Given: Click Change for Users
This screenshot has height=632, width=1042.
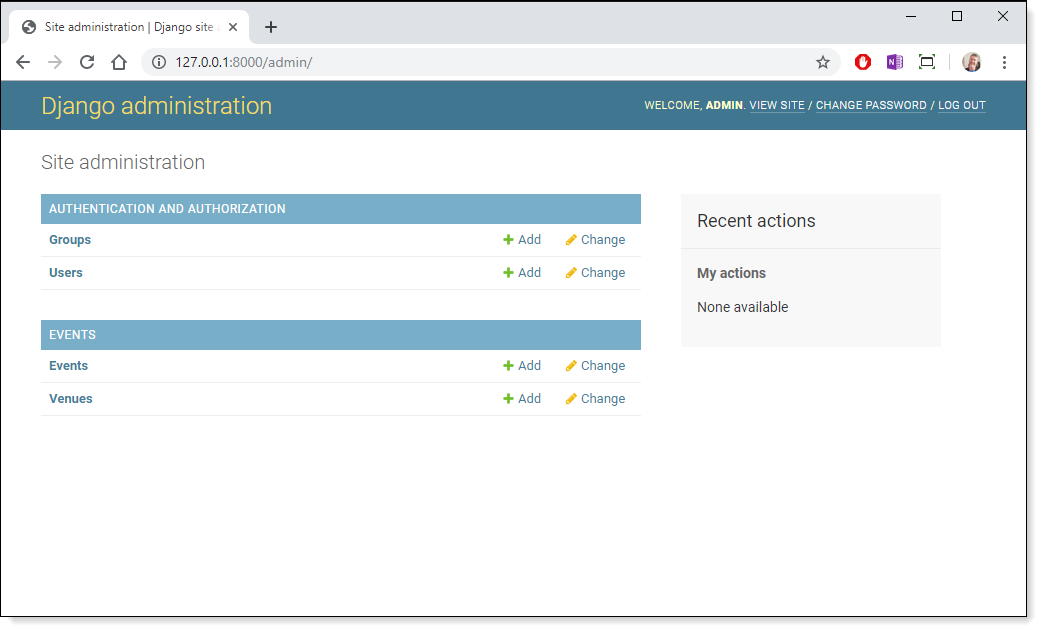Looking at the screenshot, I should coord(595,273).
